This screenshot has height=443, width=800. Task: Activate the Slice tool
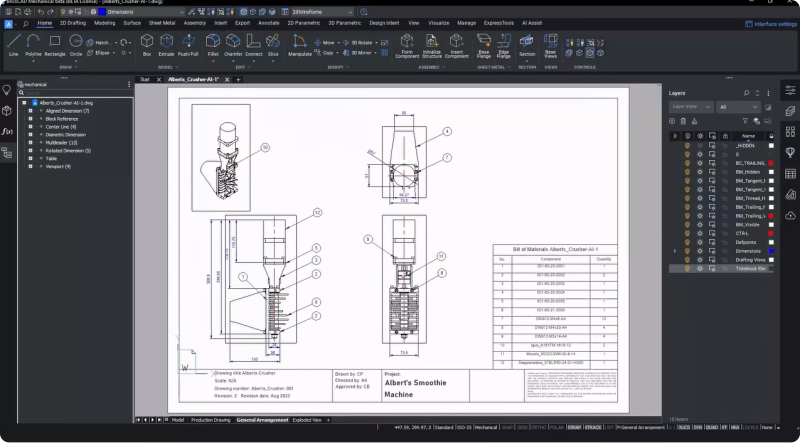click(273, 44)
